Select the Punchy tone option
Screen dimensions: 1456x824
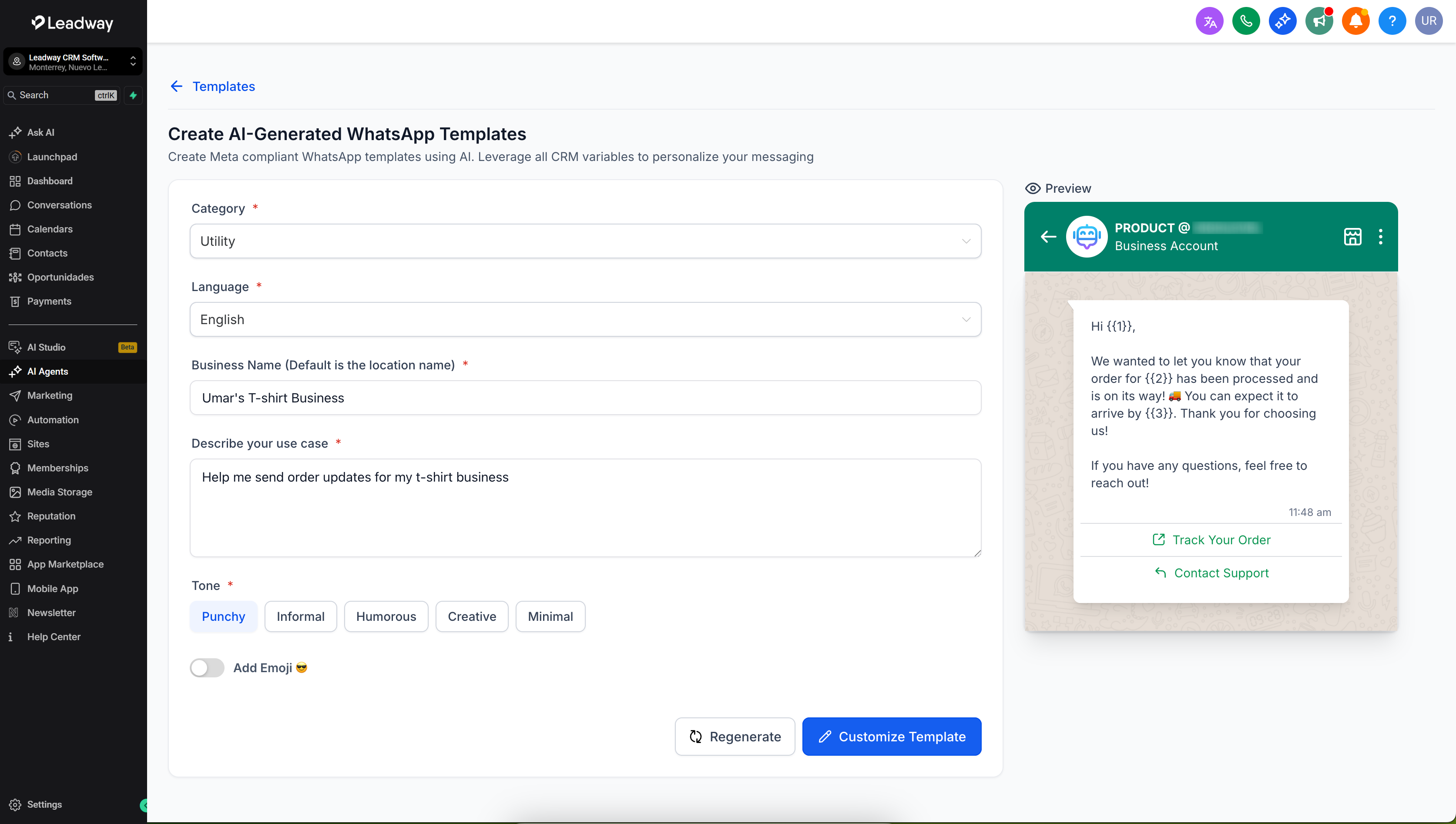click(224, 616)
